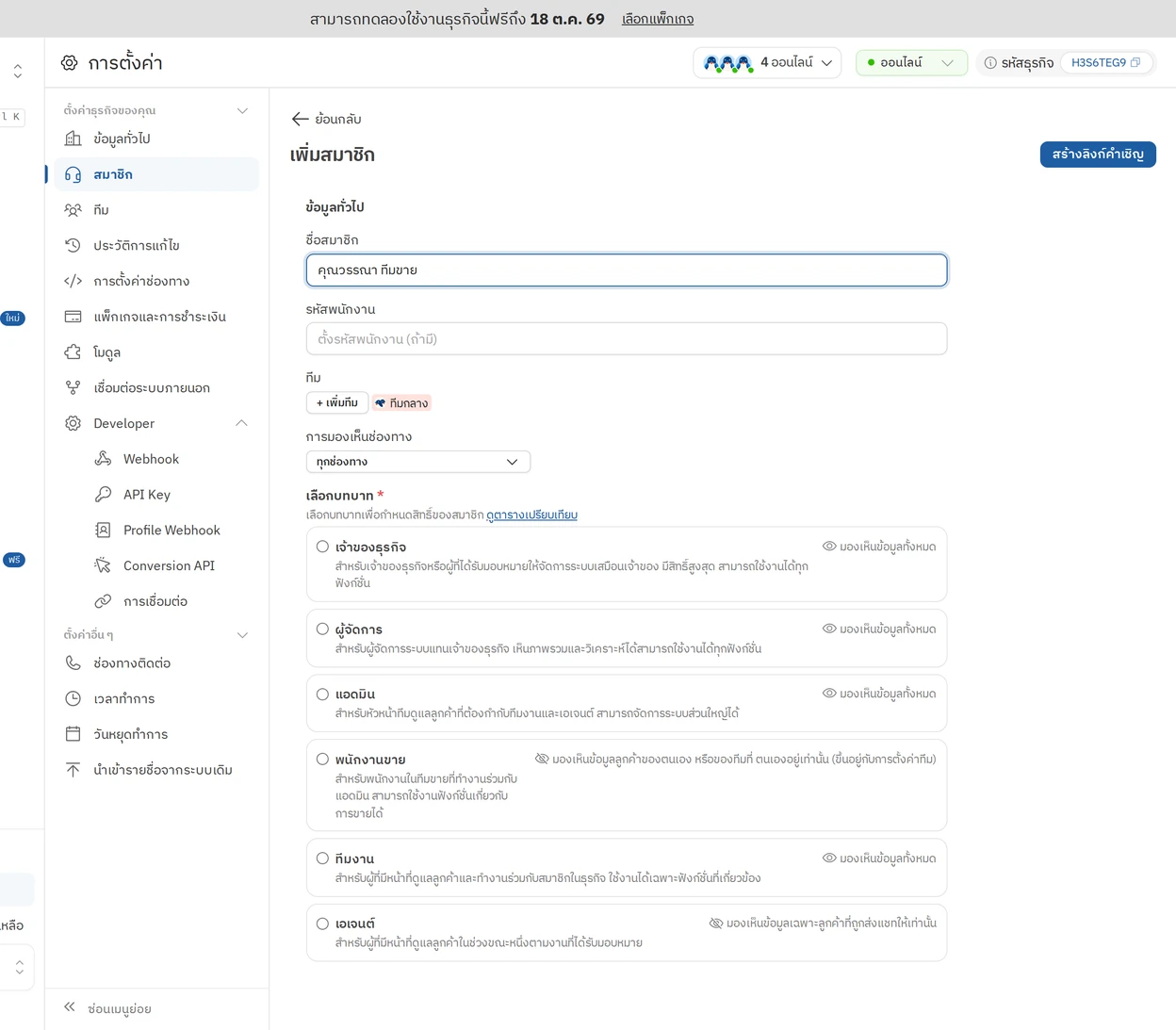The height and width of the screenshot is (1030, 1176).
Task: Click the card icon for แพ็กเกจและการชำระเงิน
Action: [x=73, y=317]
